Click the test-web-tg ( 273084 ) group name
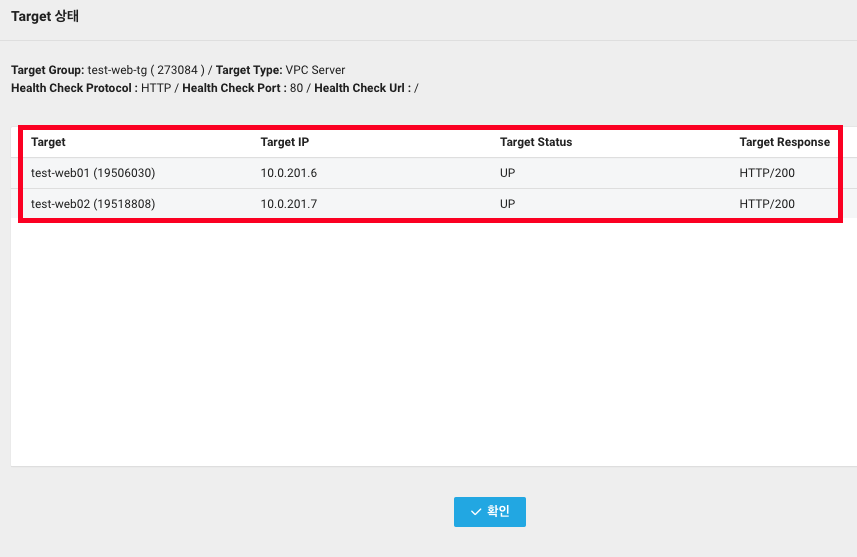Viewport: 857px width, 557px height. click(146, 70)
